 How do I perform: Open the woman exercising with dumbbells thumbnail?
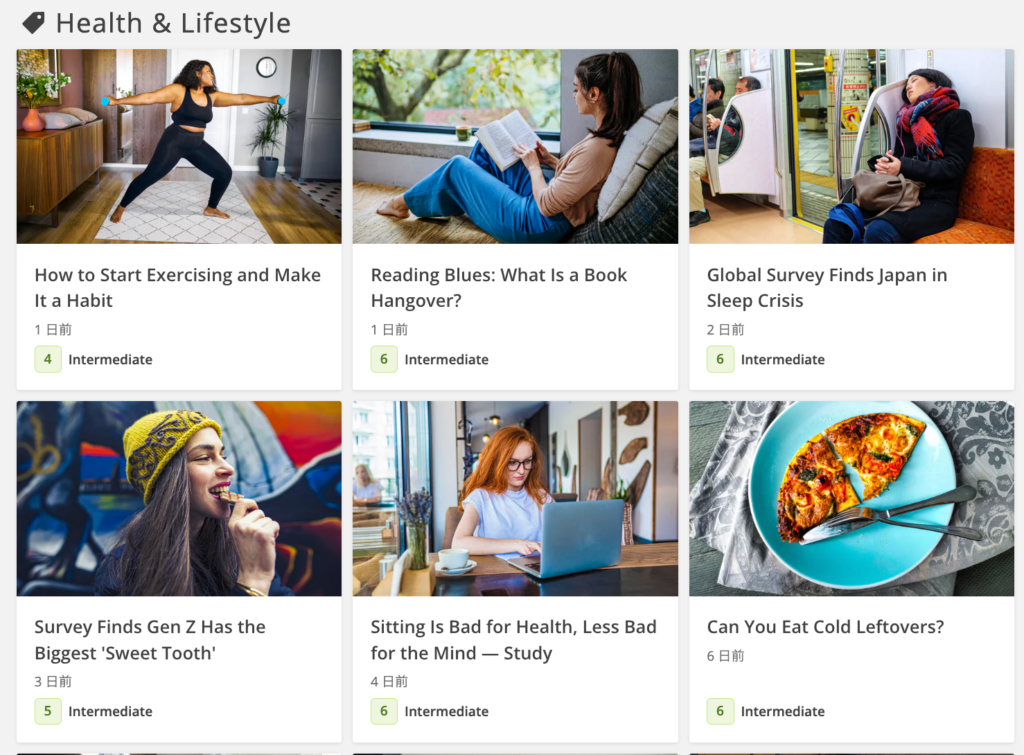(x=179, y=146)
